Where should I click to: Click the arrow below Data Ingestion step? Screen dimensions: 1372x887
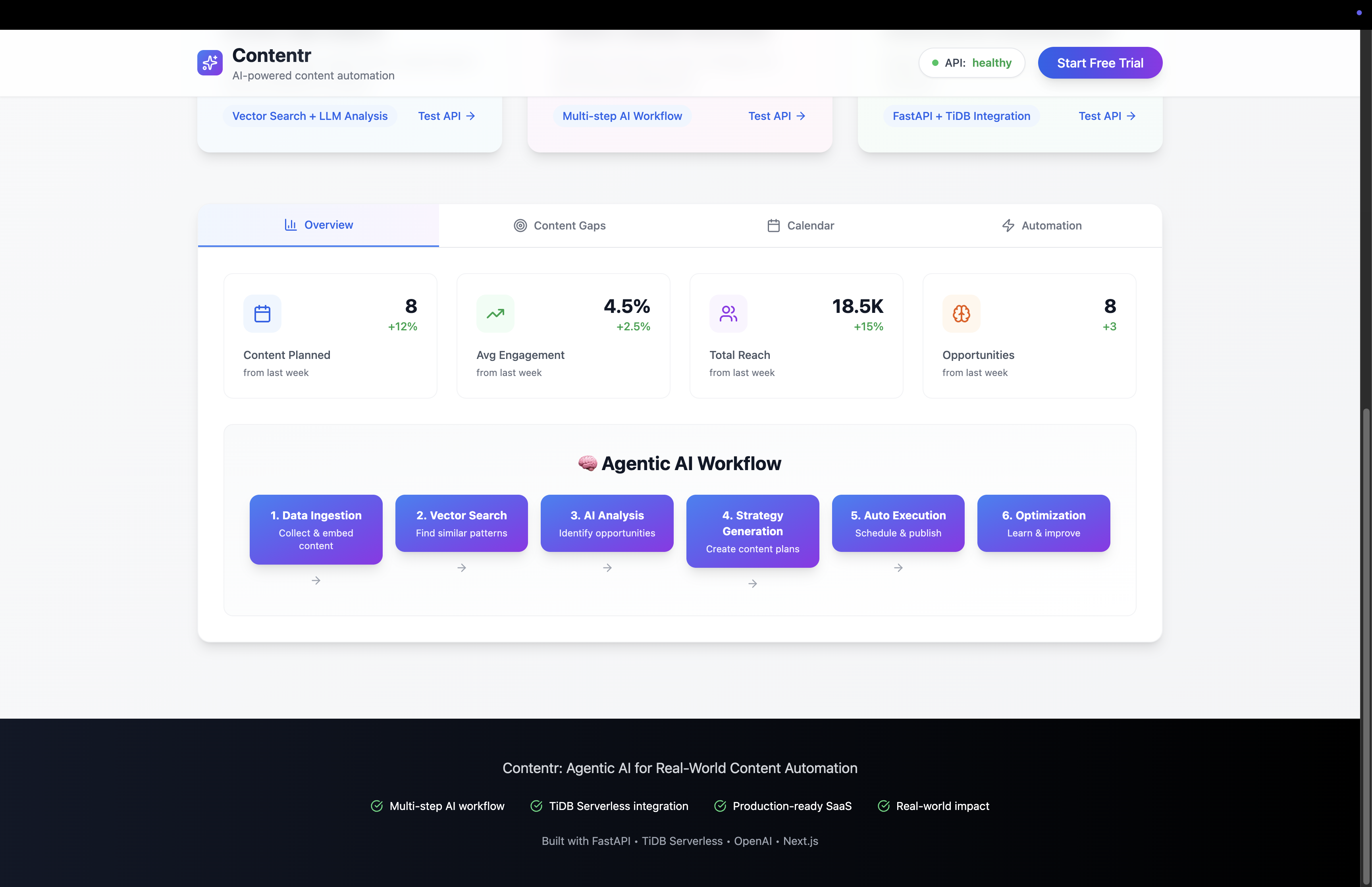point(316,580)
